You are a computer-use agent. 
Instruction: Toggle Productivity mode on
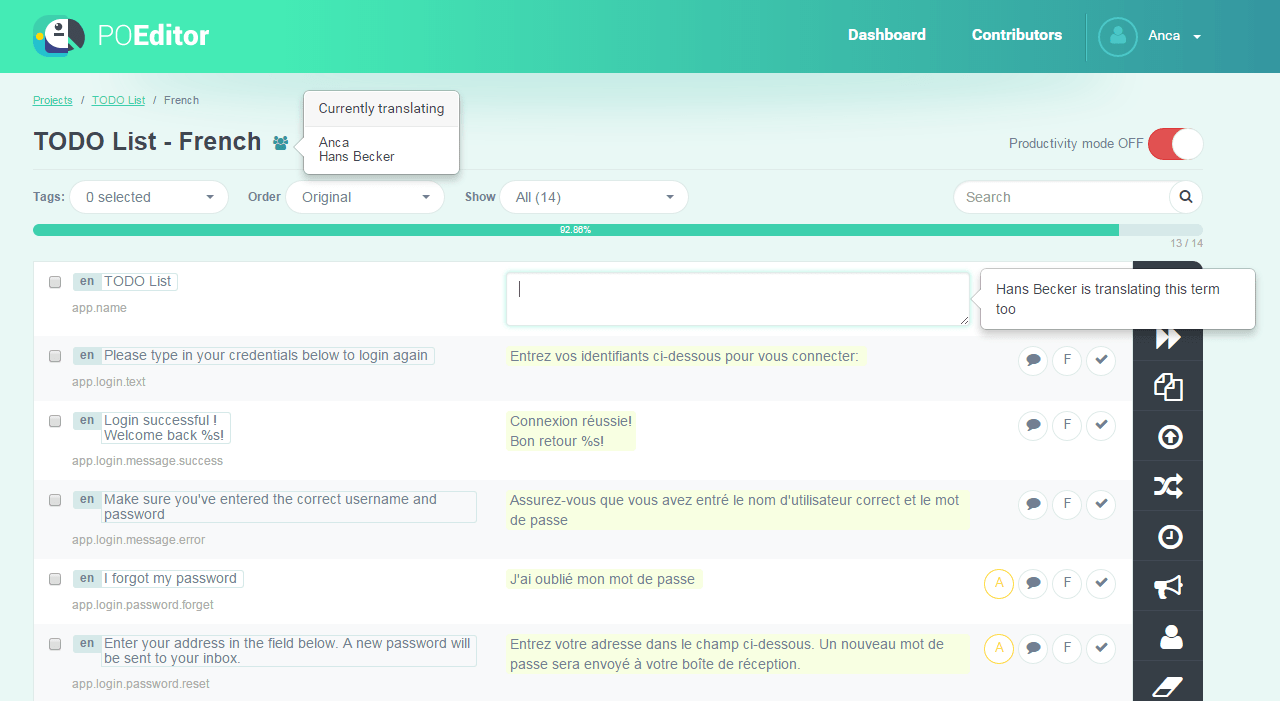[1175, 144]
